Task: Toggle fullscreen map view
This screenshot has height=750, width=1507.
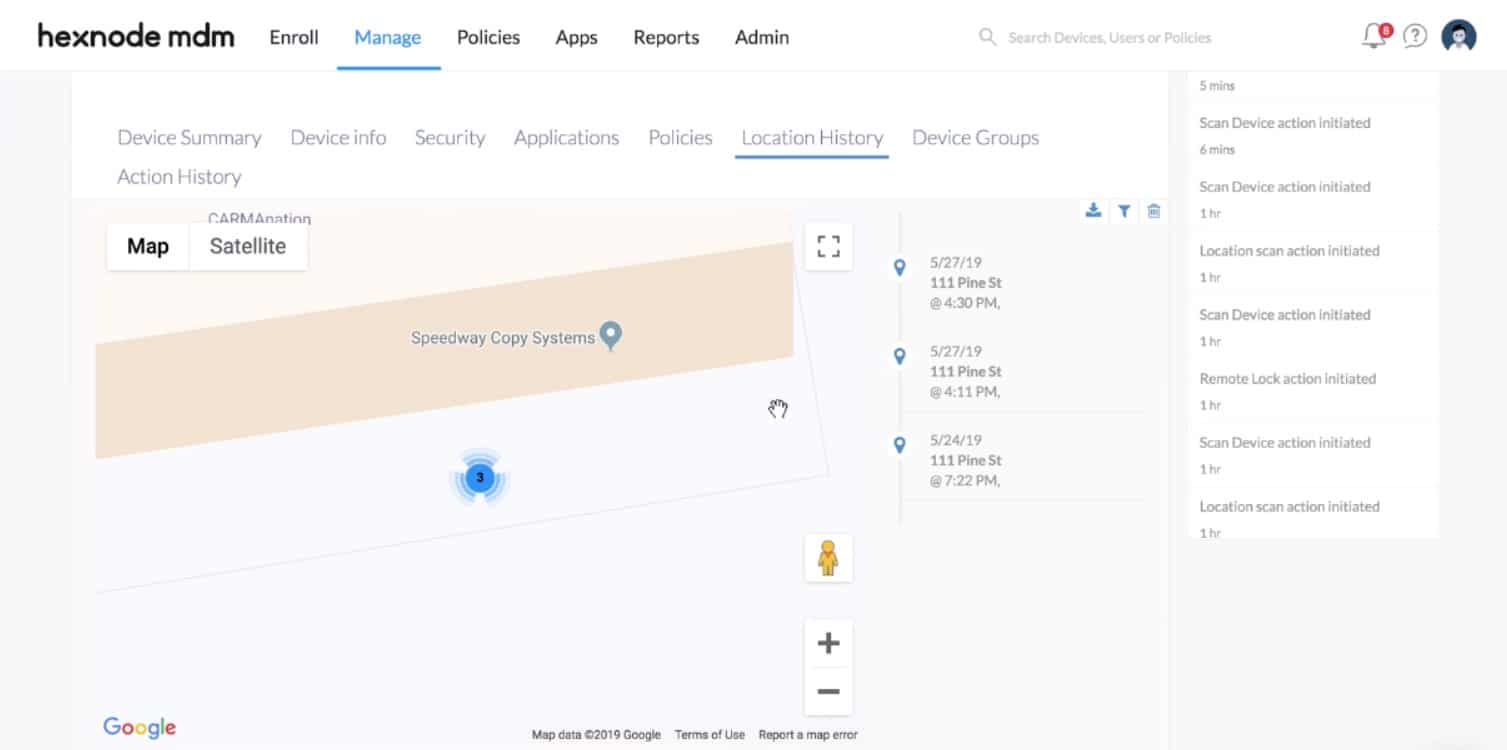Action: (x=828, y=246)
